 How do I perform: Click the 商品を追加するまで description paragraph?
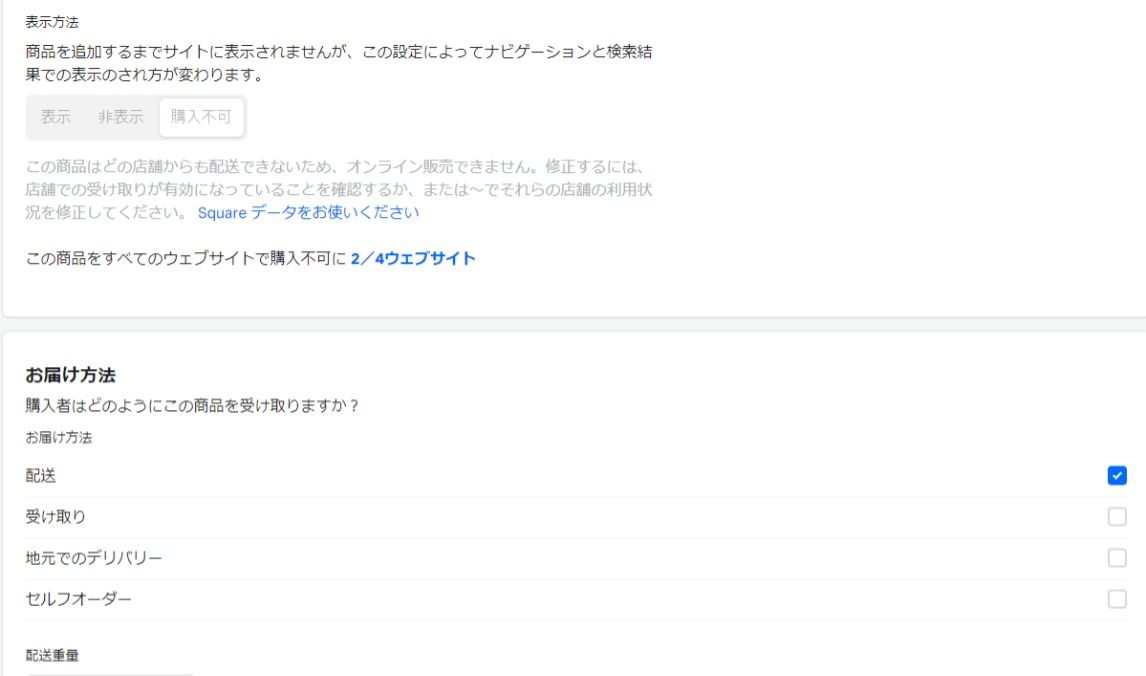(340, 64)
